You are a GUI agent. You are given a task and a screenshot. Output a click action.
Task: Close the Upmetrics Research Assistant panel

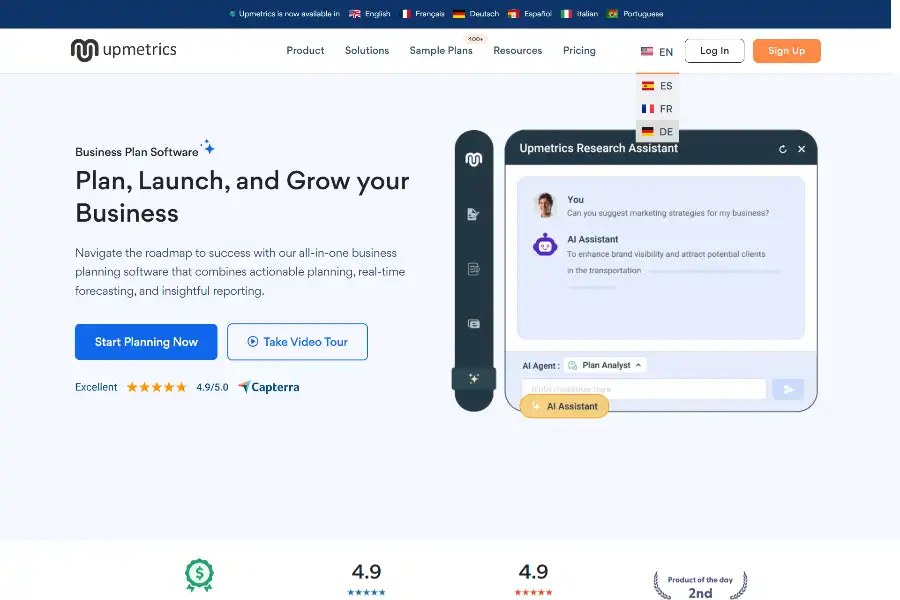pyautogui.click(x=801, y=149)
